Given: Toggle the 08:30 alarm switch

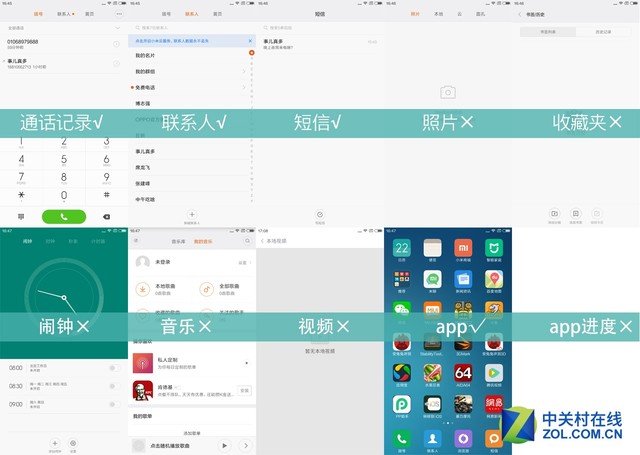Looking at the screenshot, I should (x=115, y=386).
